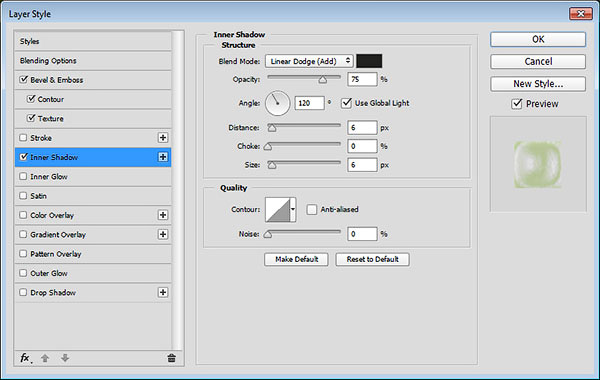Click the New Style... button
The image size is (600, 380).
pyautogui.click(x=538, y=84)
